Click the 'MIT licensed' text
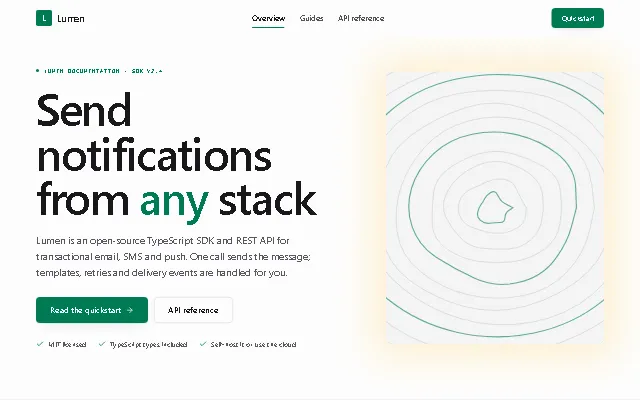 coord(67,344)
